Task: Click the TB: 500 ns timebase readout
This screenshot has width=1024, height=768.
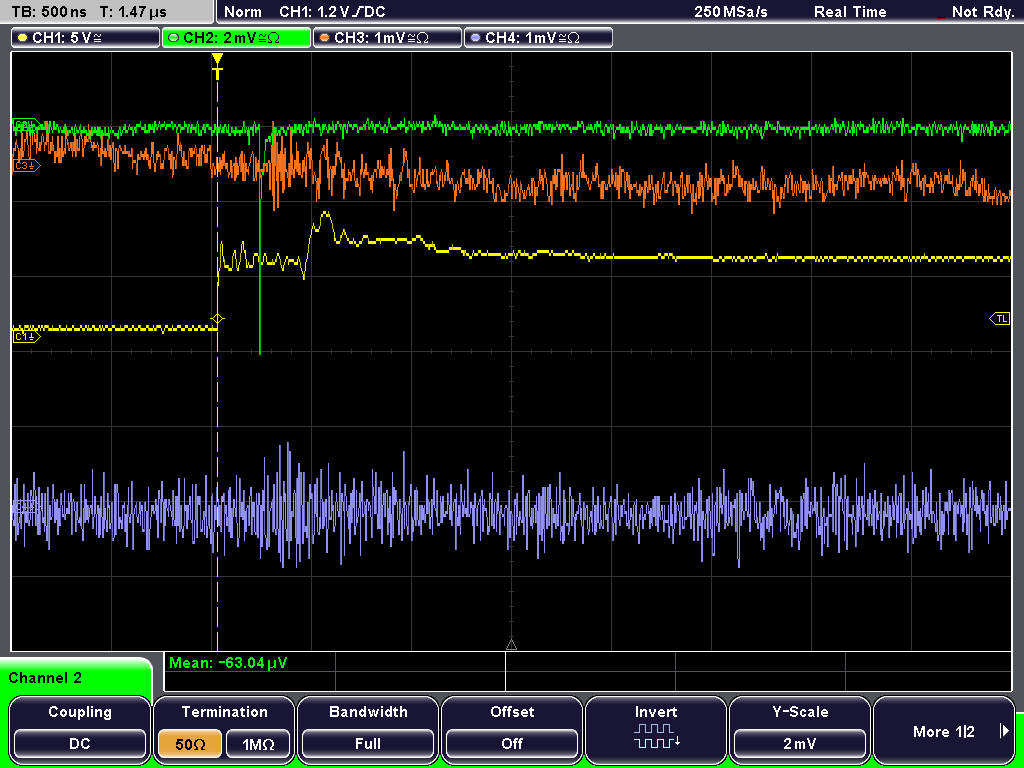Action: click(48, 12)
